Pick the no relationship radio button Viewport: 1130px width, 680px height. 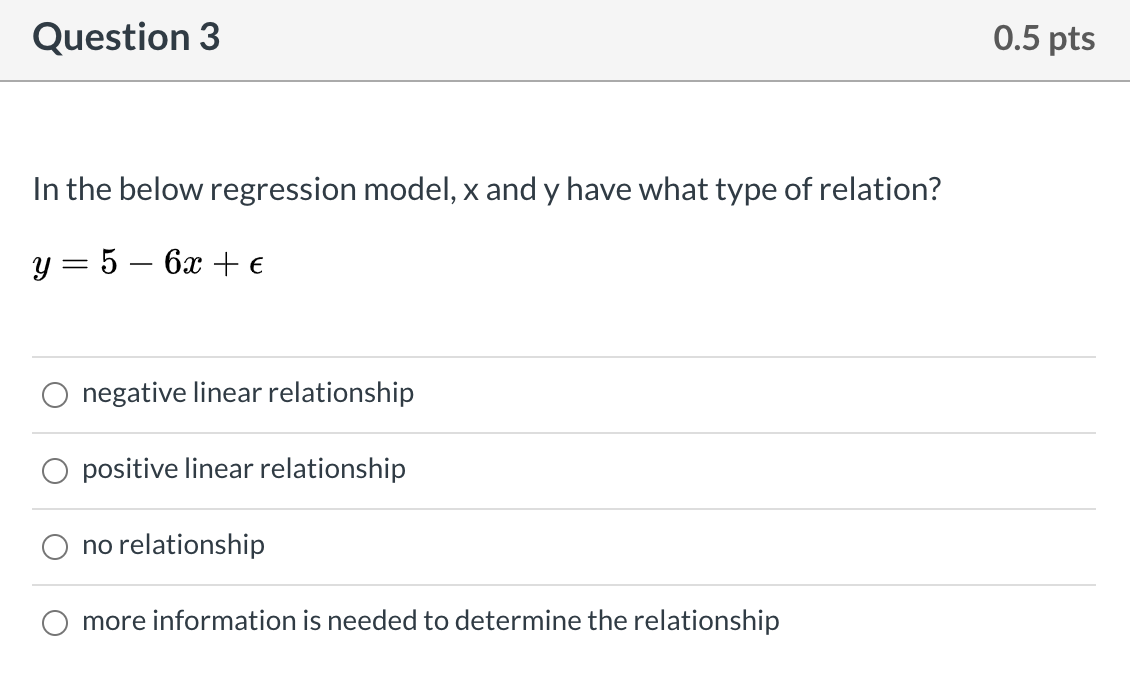pyautogui.click(x=54, y=547)
